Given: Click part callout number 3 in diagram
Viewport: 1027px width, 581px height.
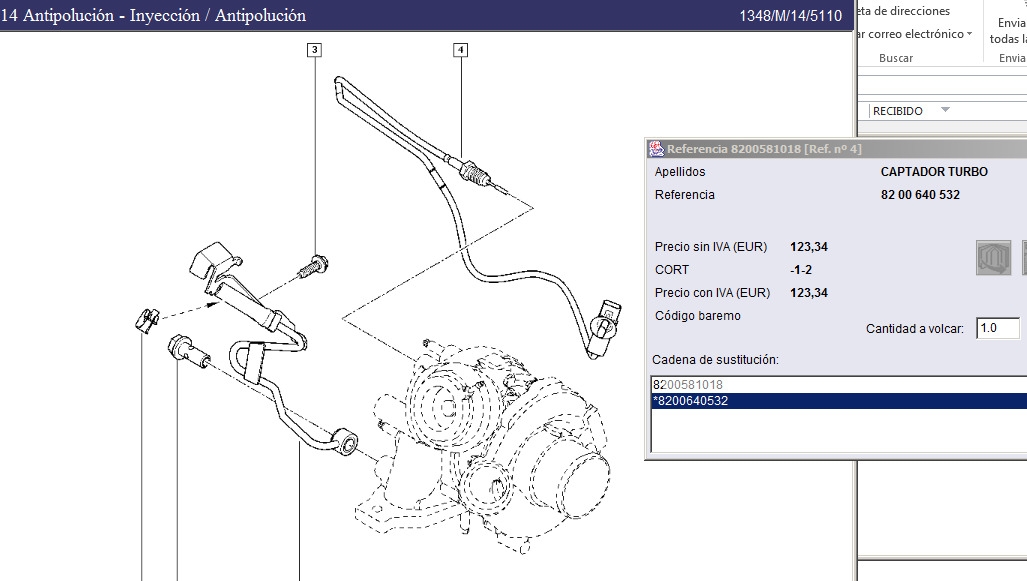Looking at the screenshot, I should tap(314, 50).
